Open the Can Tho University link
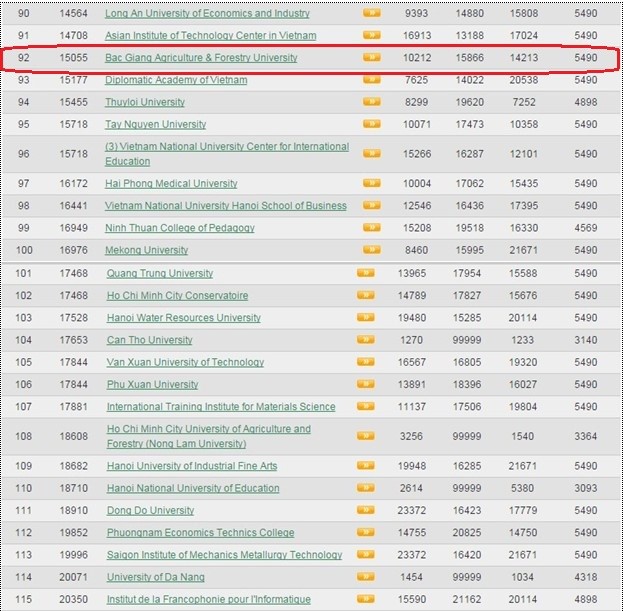Image resolution: width=623 pixels, height=611 pixels. click(x=149, y=340)
